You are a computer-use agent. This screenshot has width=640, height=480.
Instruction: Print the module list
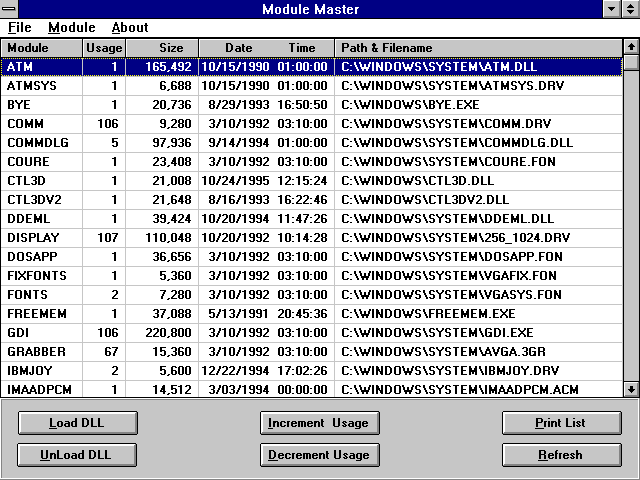pyautogui.click(x=561, y=423)
